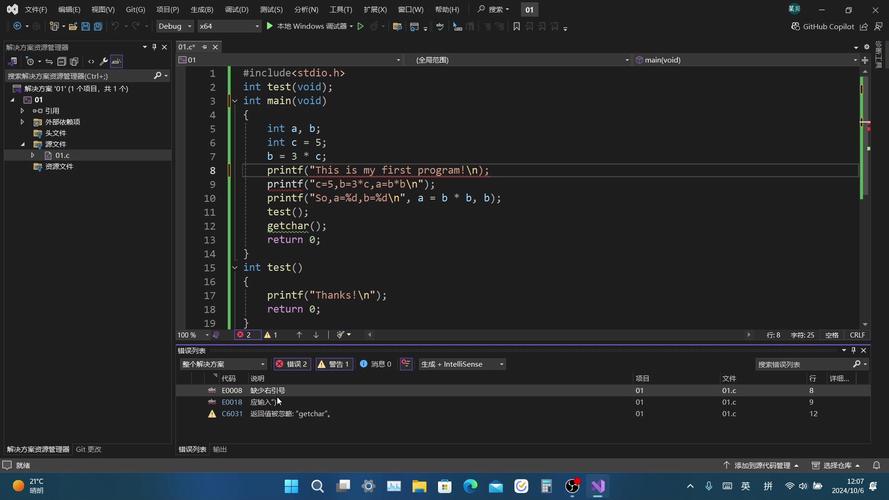Collapse the test function fold arrow

coord(235,268)
